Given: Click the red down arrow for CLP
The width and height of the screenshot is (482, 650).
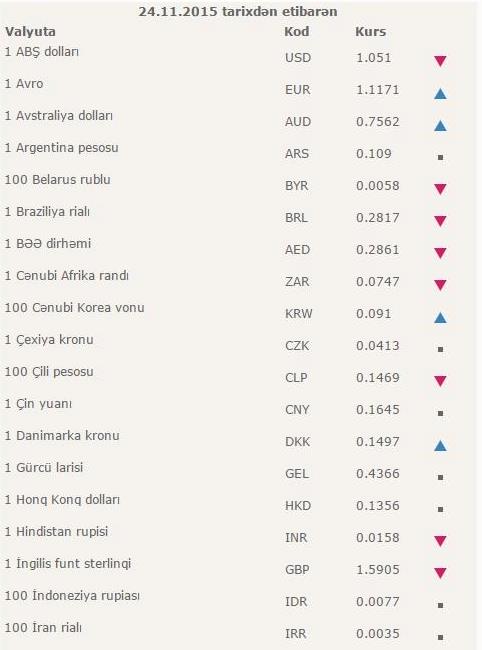Looking at the screenshot, I should pos(440,381).
